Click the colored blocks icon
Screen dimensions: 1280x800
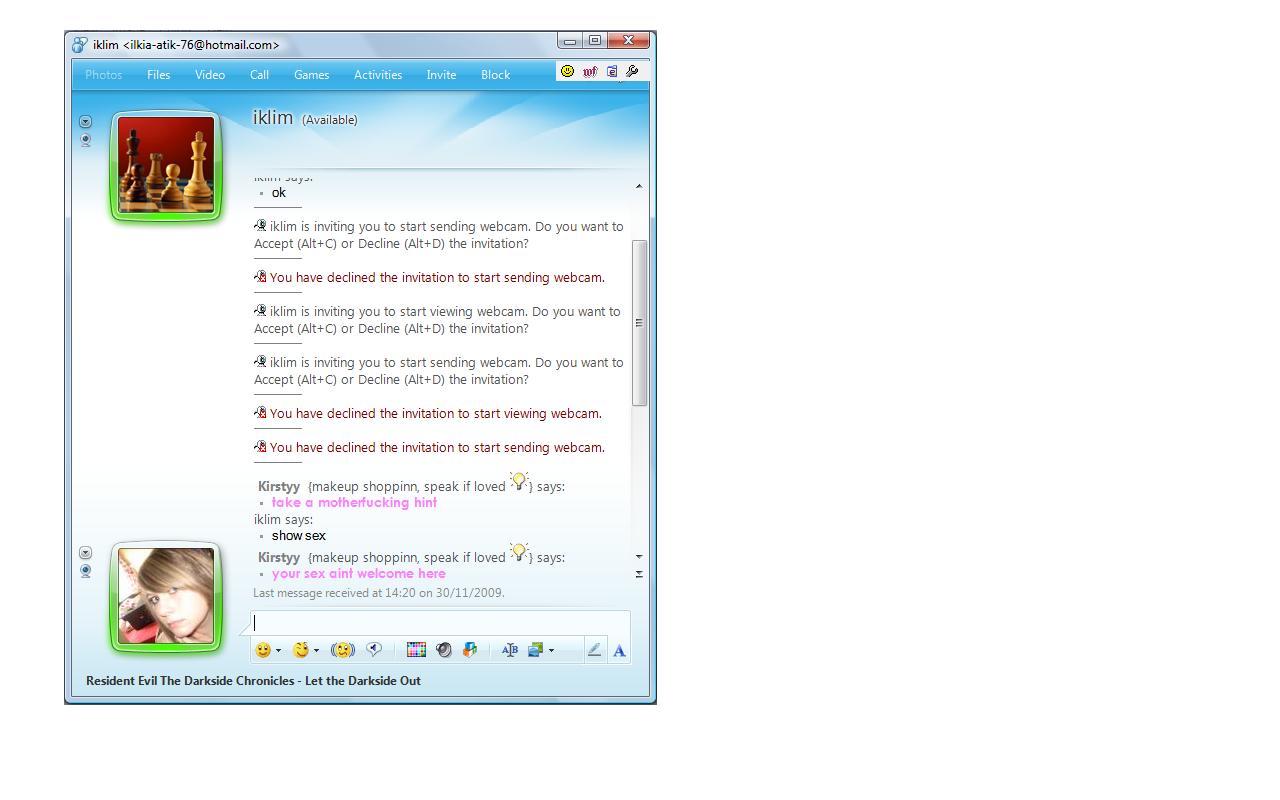(470, 650)
